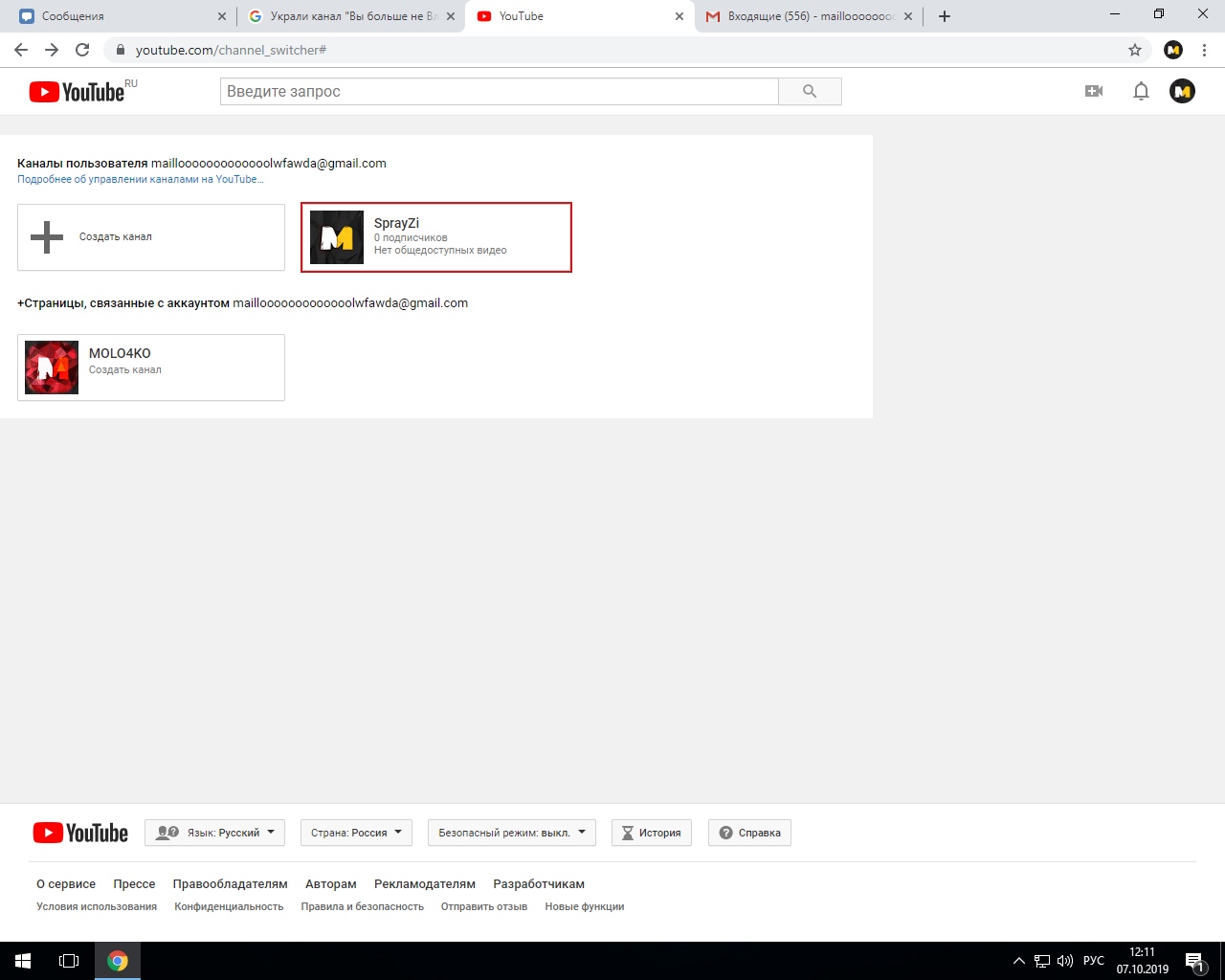1225x980 pixels.
Task: View site info padlock icon
Action: (121, 50)
